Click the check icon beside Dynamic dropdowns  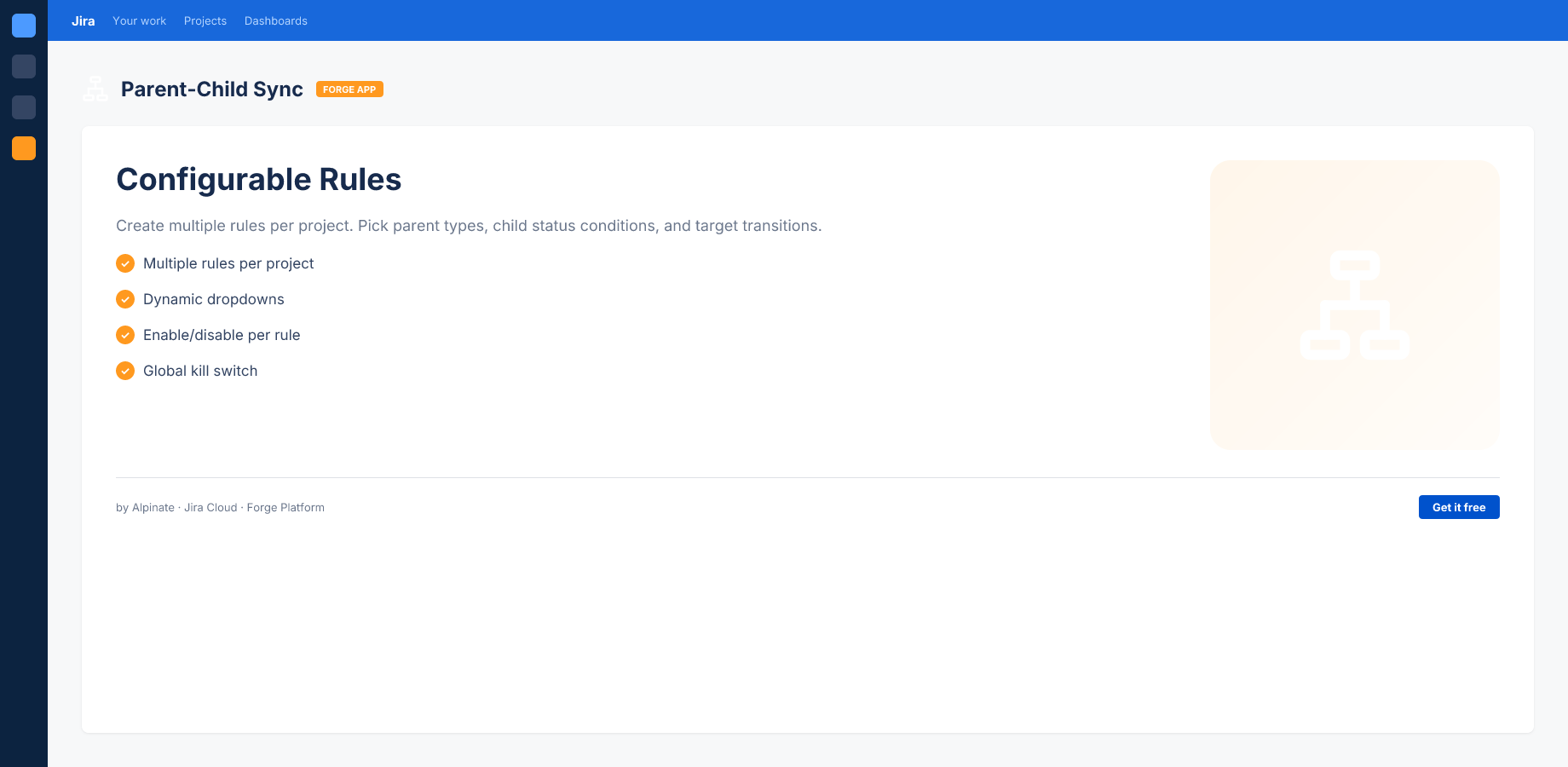coord(125,299)
